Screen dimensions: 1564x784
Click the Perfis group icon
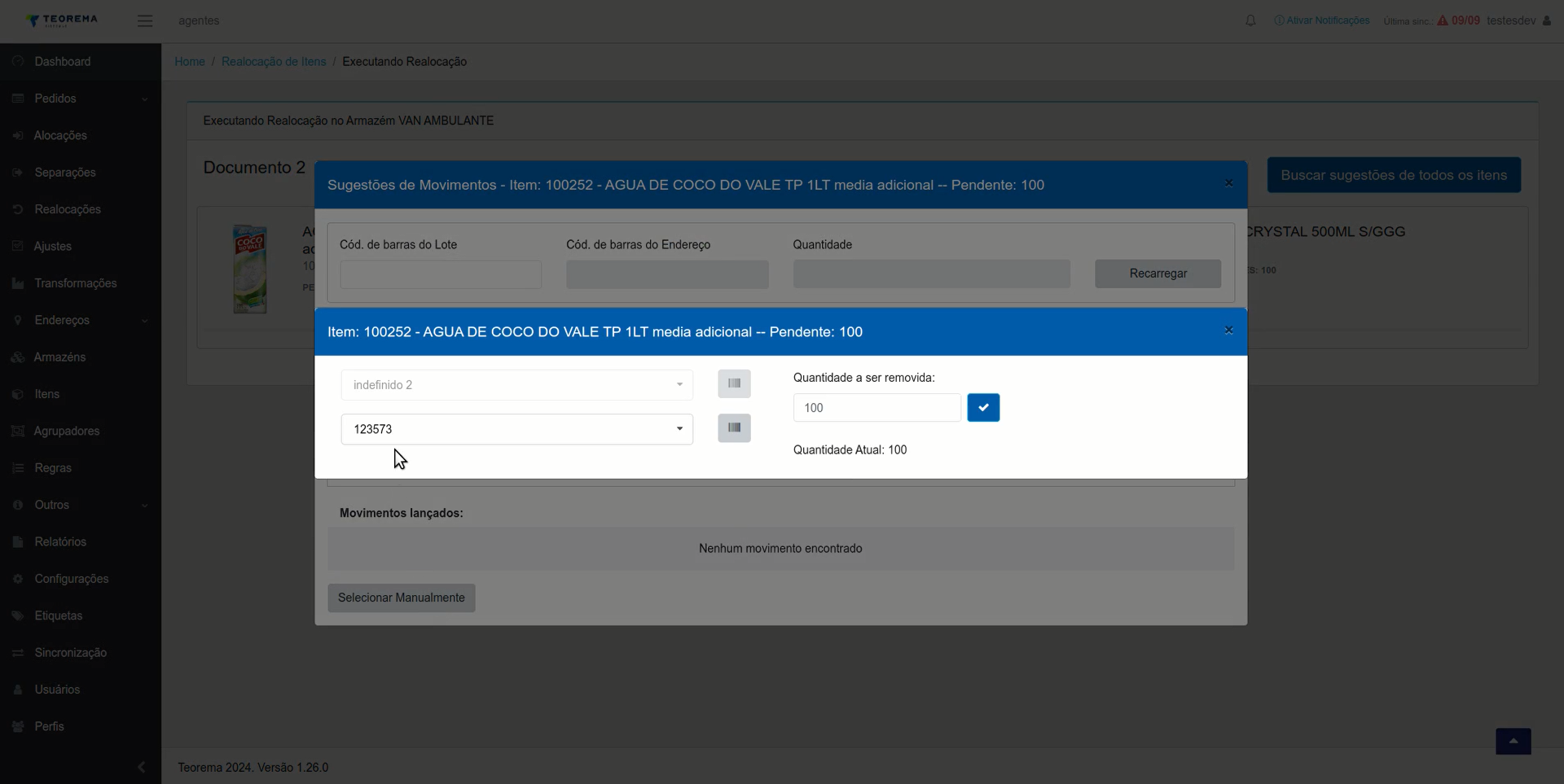(x=18, y=726)
